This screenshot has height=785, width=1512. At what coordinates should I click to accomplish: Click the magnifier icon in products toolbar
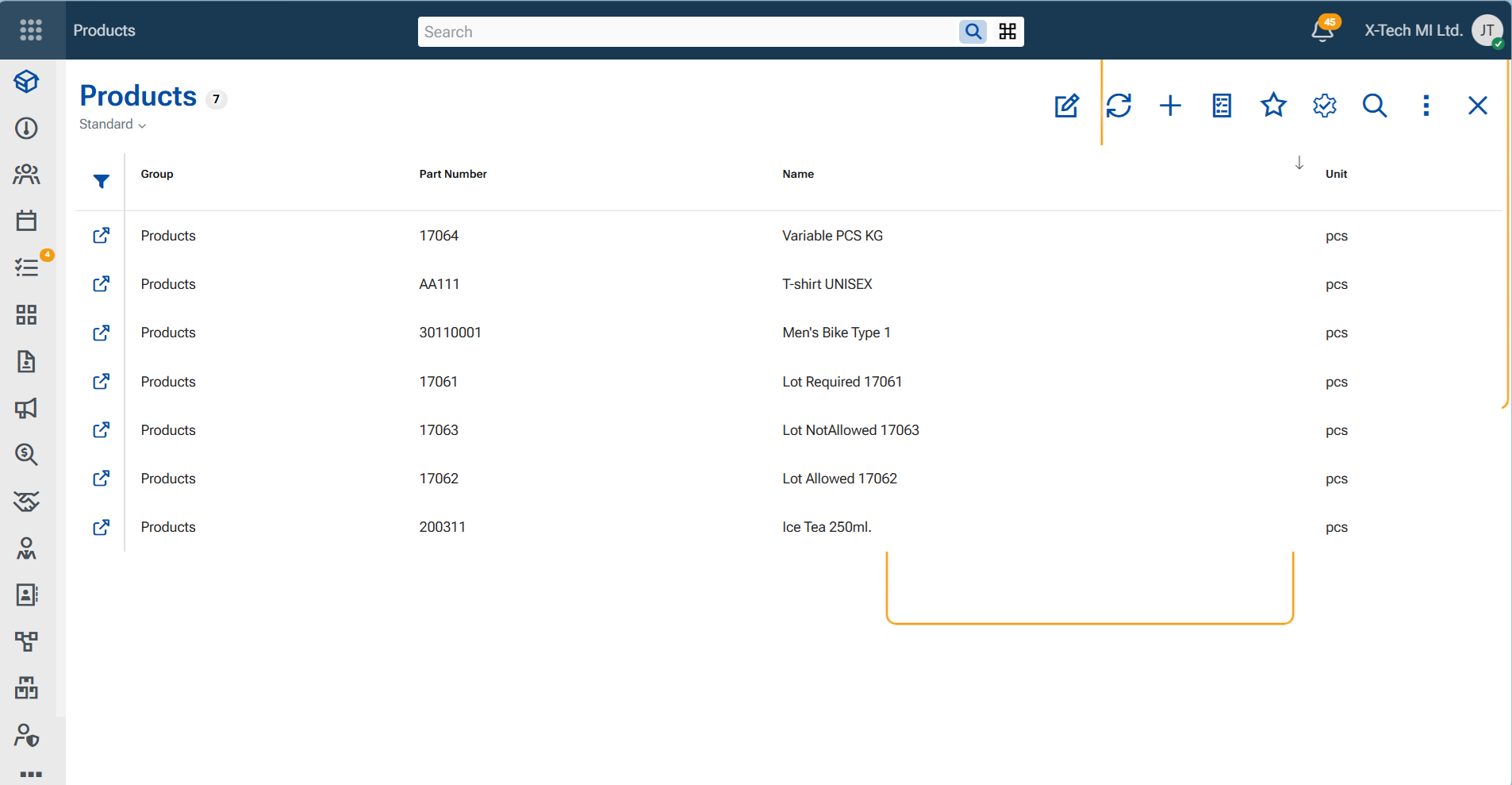1375,106
